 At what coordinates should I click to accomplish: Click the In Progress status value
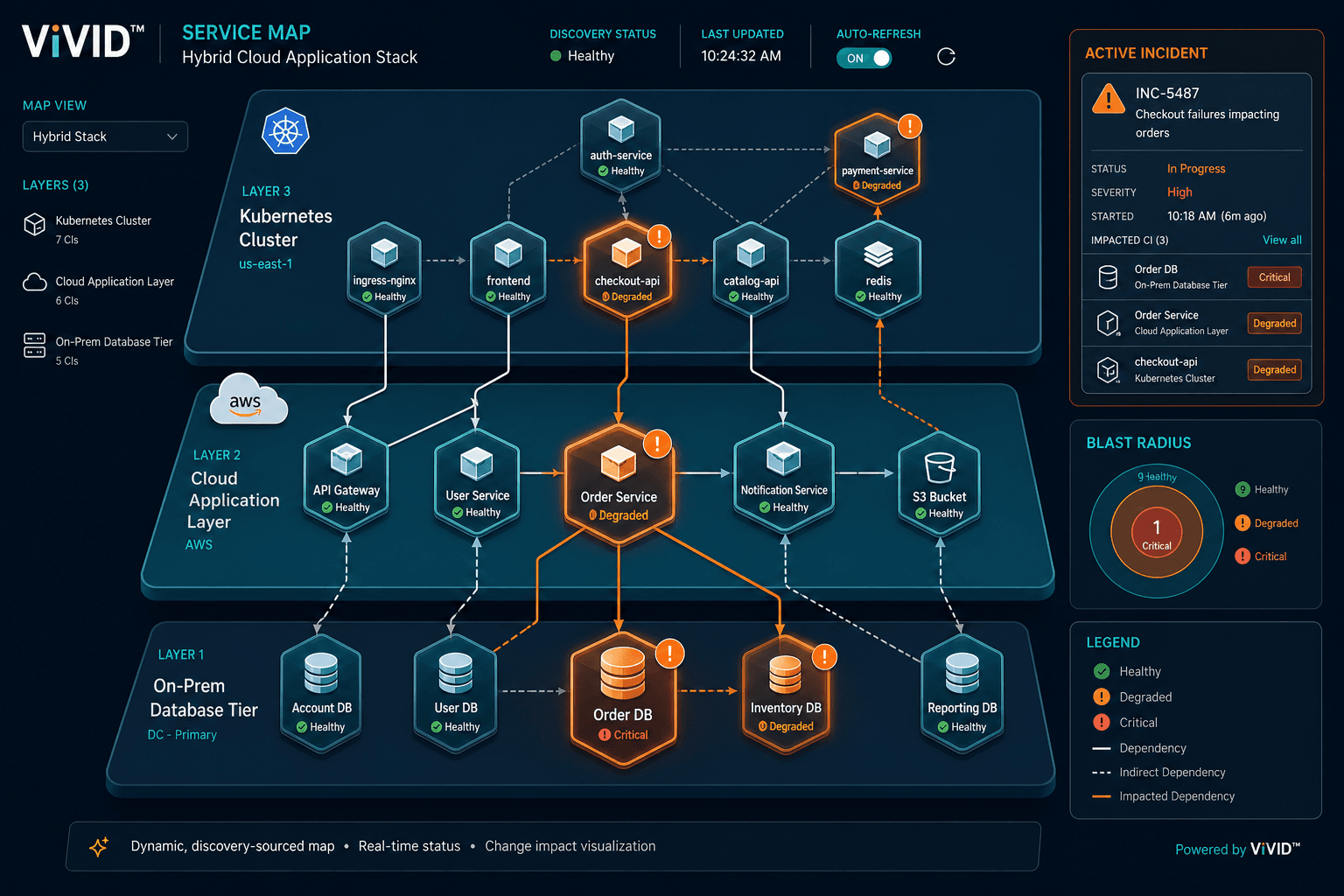pos(1196,169)
